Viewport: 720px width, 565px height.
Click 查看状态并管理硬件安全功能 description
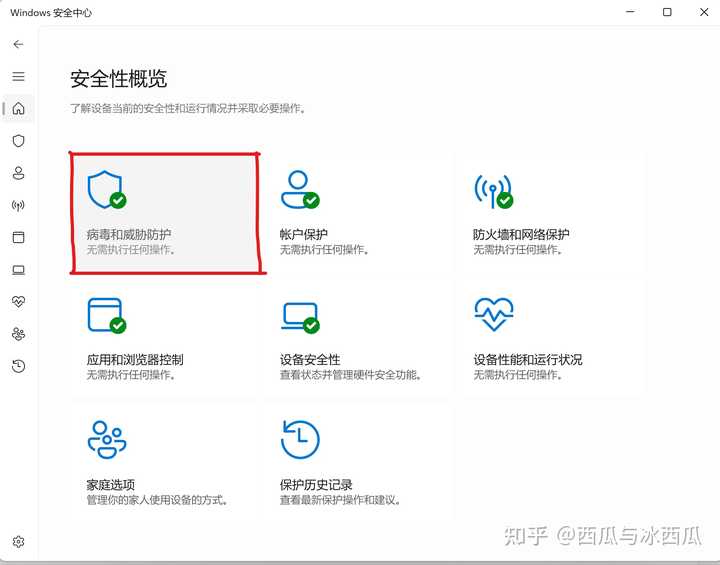351,375
